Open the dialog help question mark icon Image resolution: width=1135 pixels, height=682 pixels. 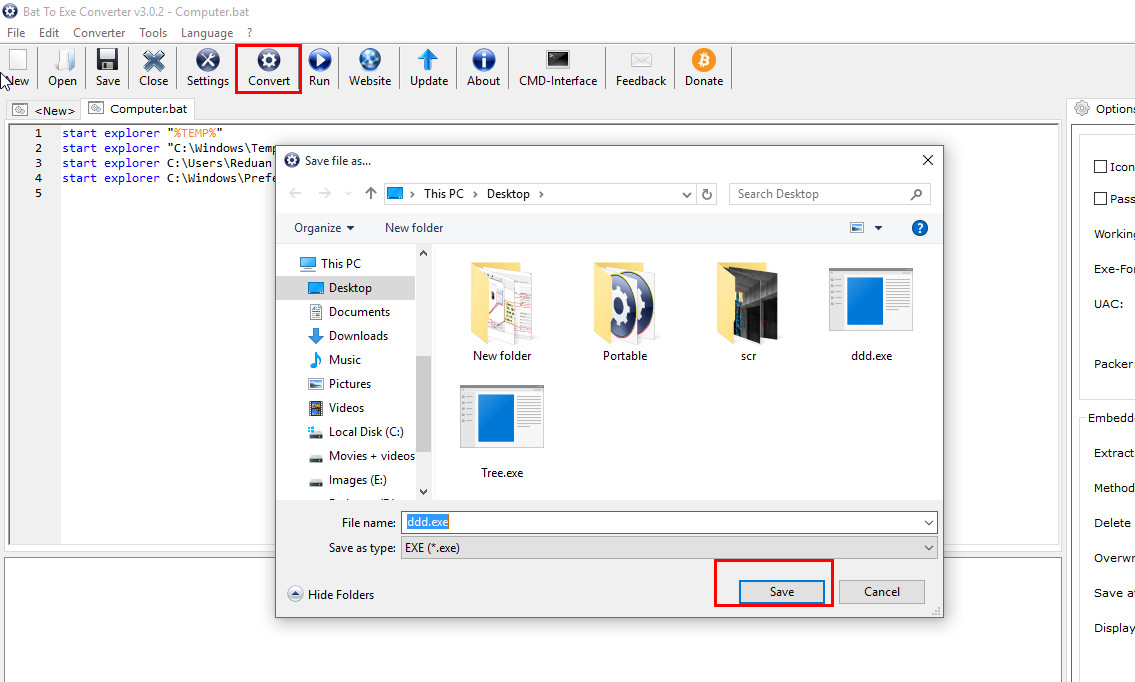tap(919, 228)
